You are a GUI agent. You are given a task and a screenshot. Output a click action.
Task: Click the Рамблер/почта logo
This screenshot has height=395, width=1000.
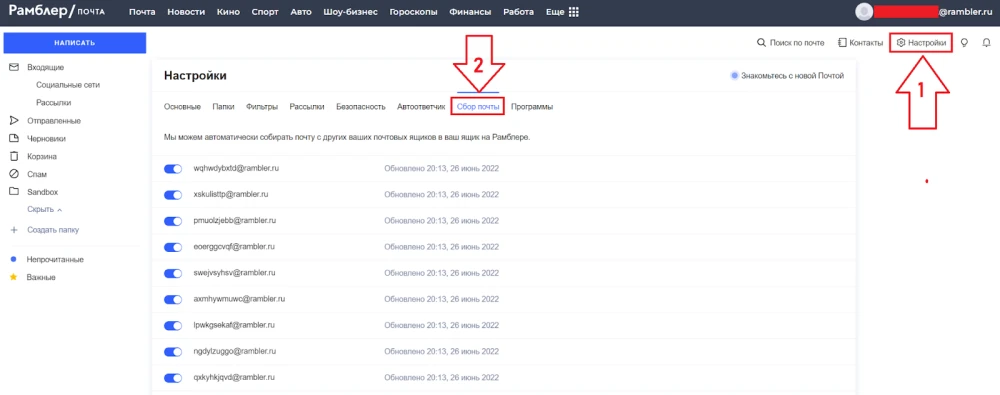[57, 11]
